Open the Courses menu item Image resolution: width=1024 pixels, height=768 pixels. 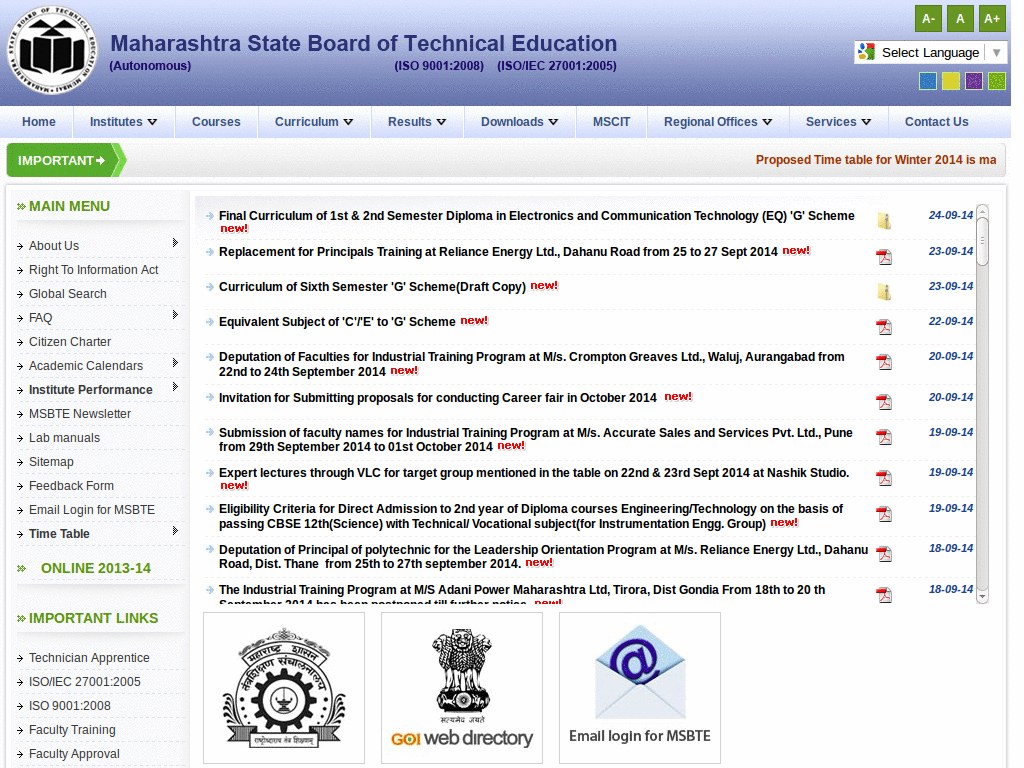click(216, 122)
